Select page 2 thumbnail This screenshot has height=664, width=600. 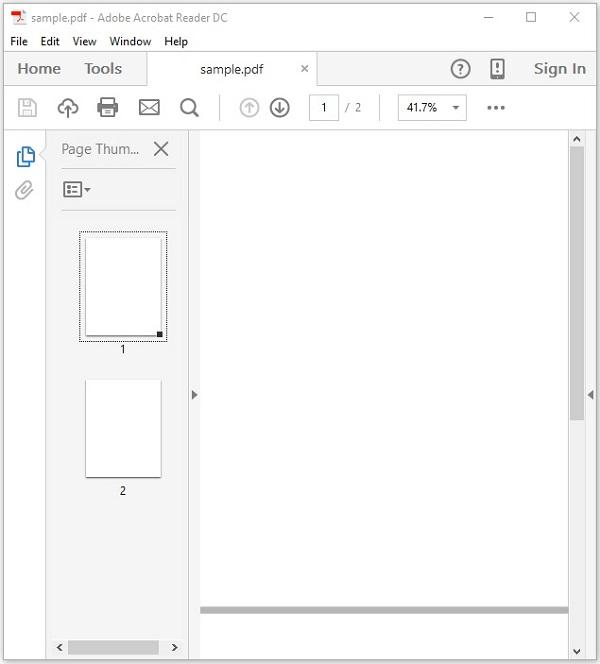coord(123,429)
